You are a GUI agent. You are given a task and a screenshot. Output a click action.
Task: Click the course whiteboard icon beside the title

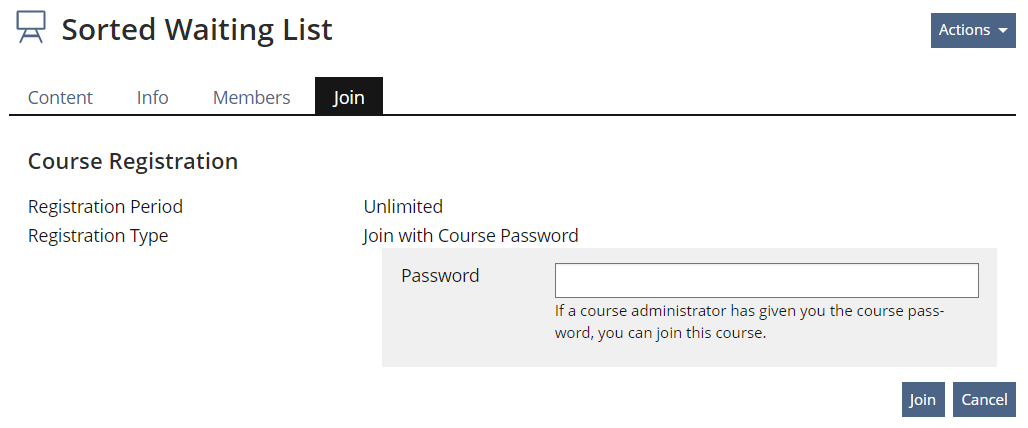pyautogui.click(x=31, y=28)
